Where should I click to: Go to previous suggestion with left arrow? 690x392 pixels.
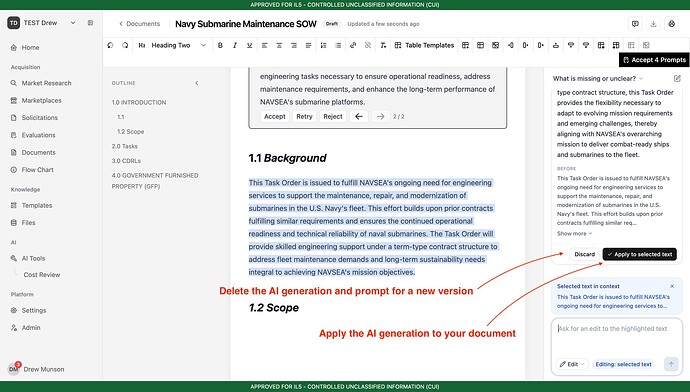point(359,117)
